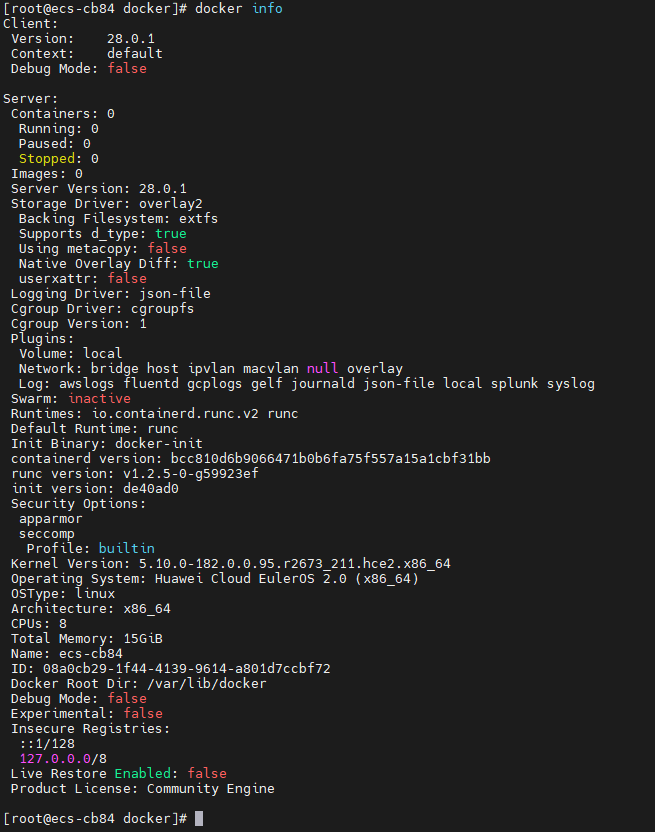Click the Docker ID value 08a0cb29
The image size is (655, 832).
click(x=186, y=669)
